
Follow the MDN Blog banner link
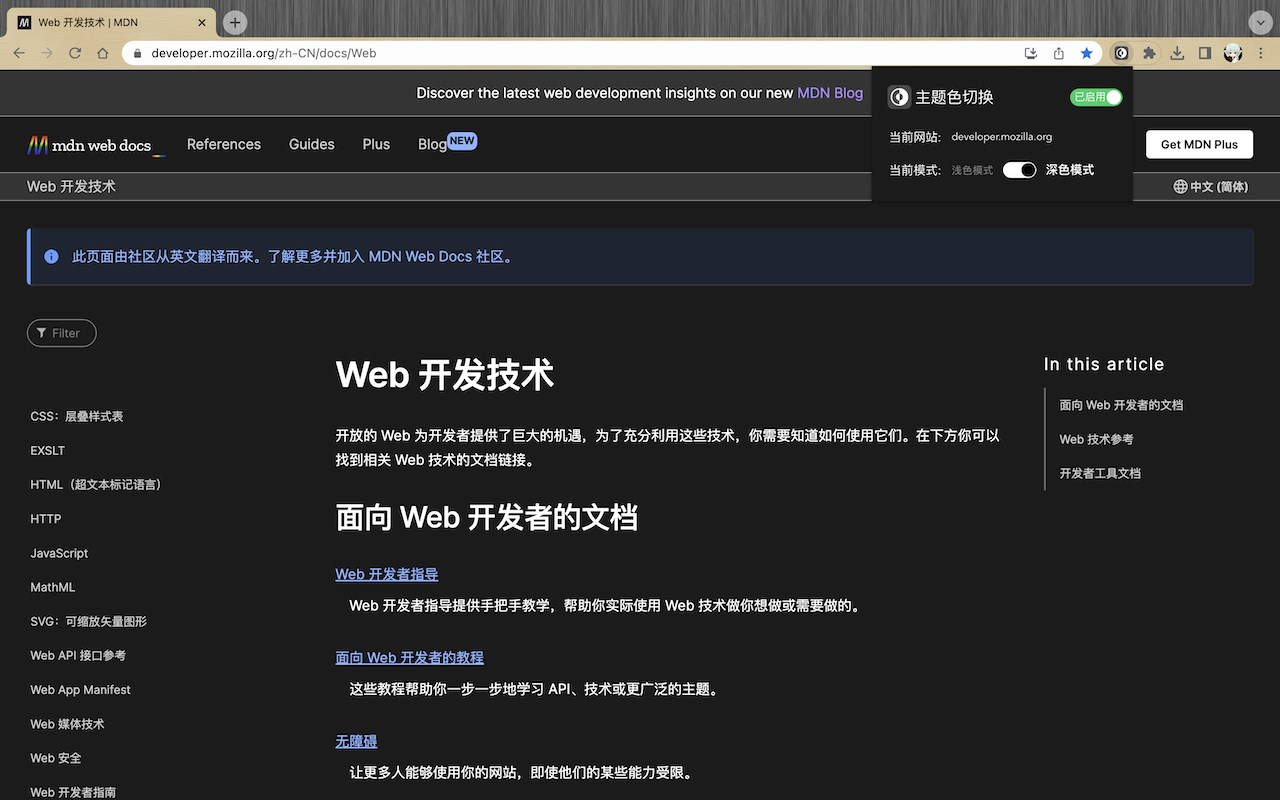tap(830, 93)
